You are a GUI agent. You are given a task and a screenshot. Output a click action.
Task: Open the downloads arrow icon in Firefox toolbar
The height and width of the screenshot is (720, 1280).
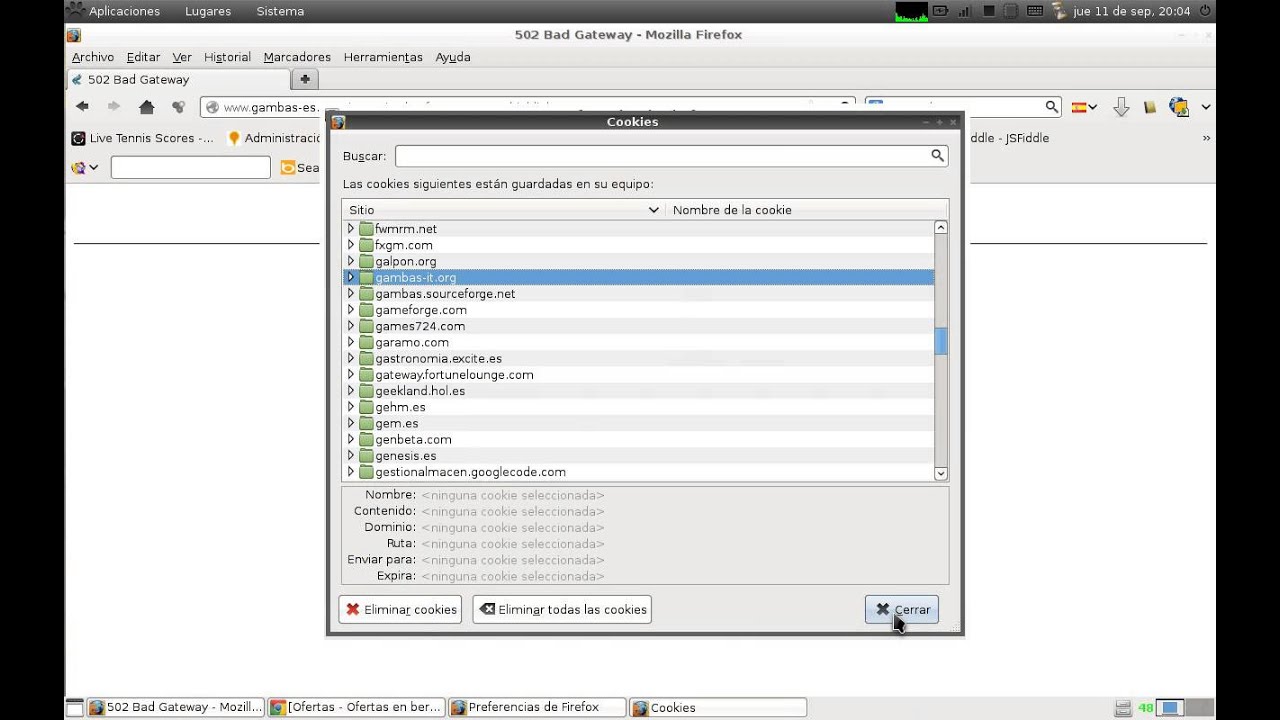point(1121,107)
